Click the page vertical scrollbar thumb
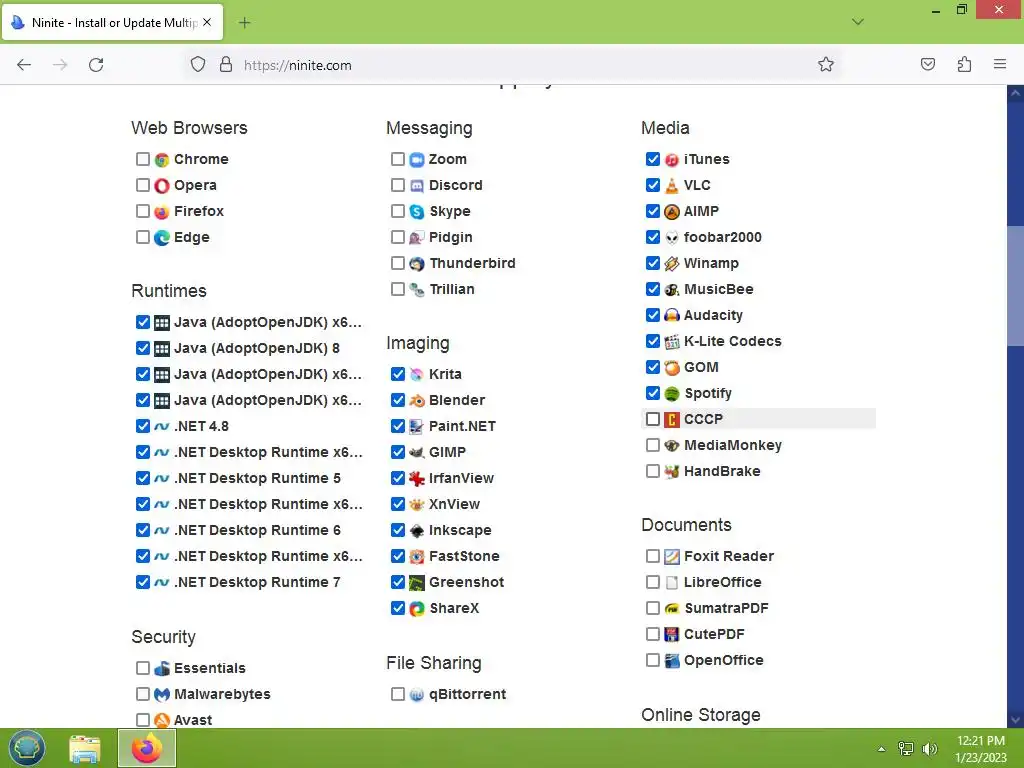Image resolution: width=1024 pixels, height=768 pixels. click(x=1015, y=286)
